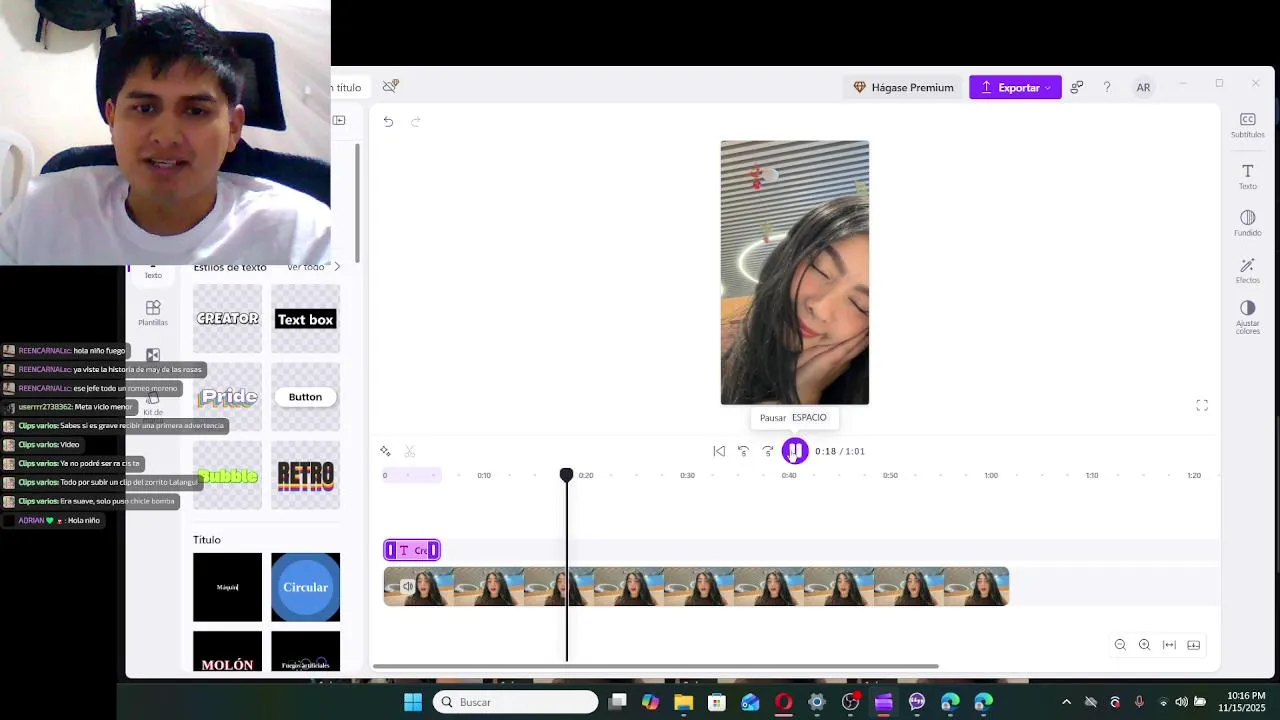Click the magic auto-compose wand icon
The height and width of the screenshot is (720, 1280).
click(385, 451)
